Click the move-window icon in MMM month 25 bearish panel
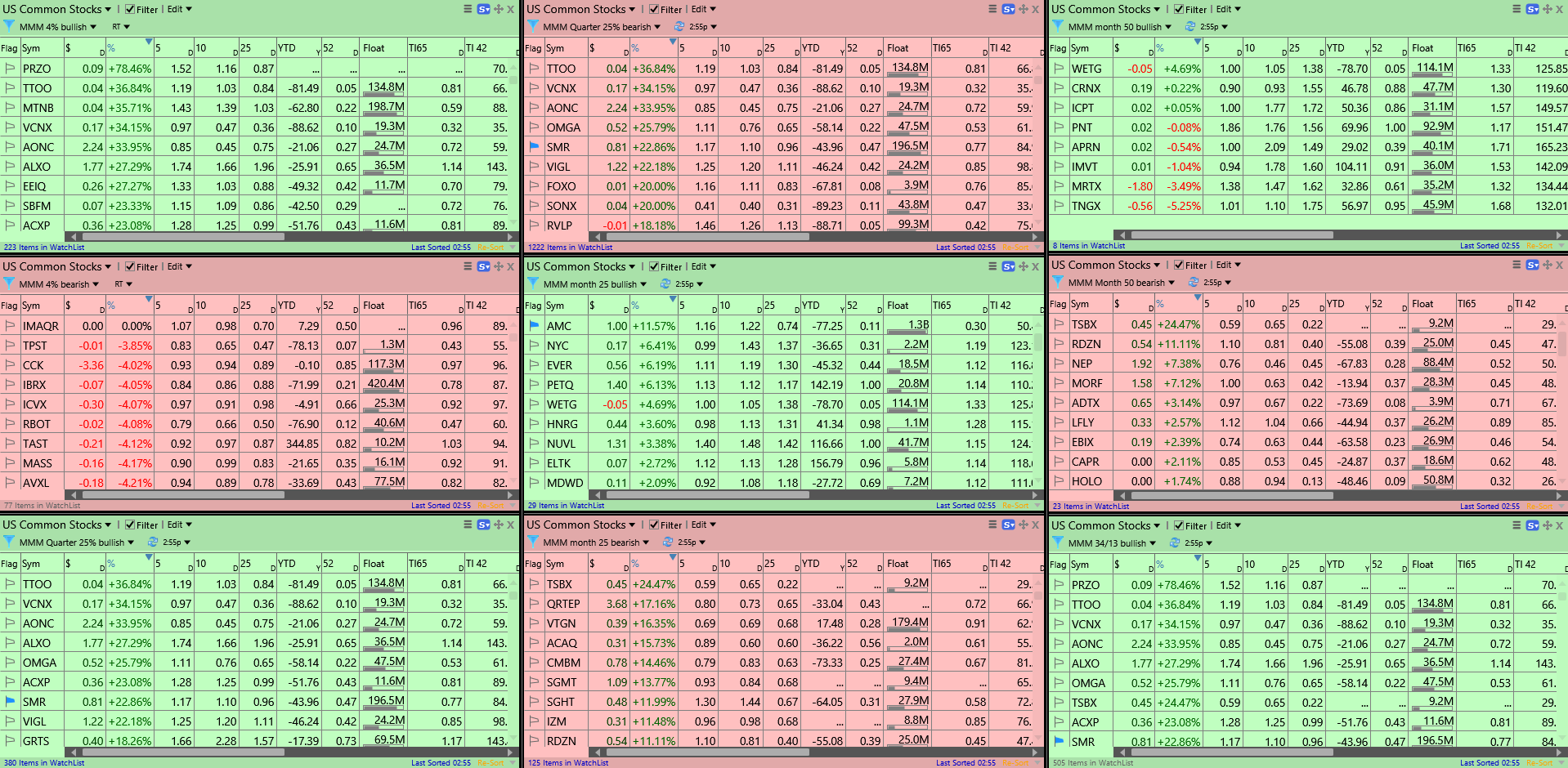Viewport: 1568px width, 768px height. (x=1023, y=525)
